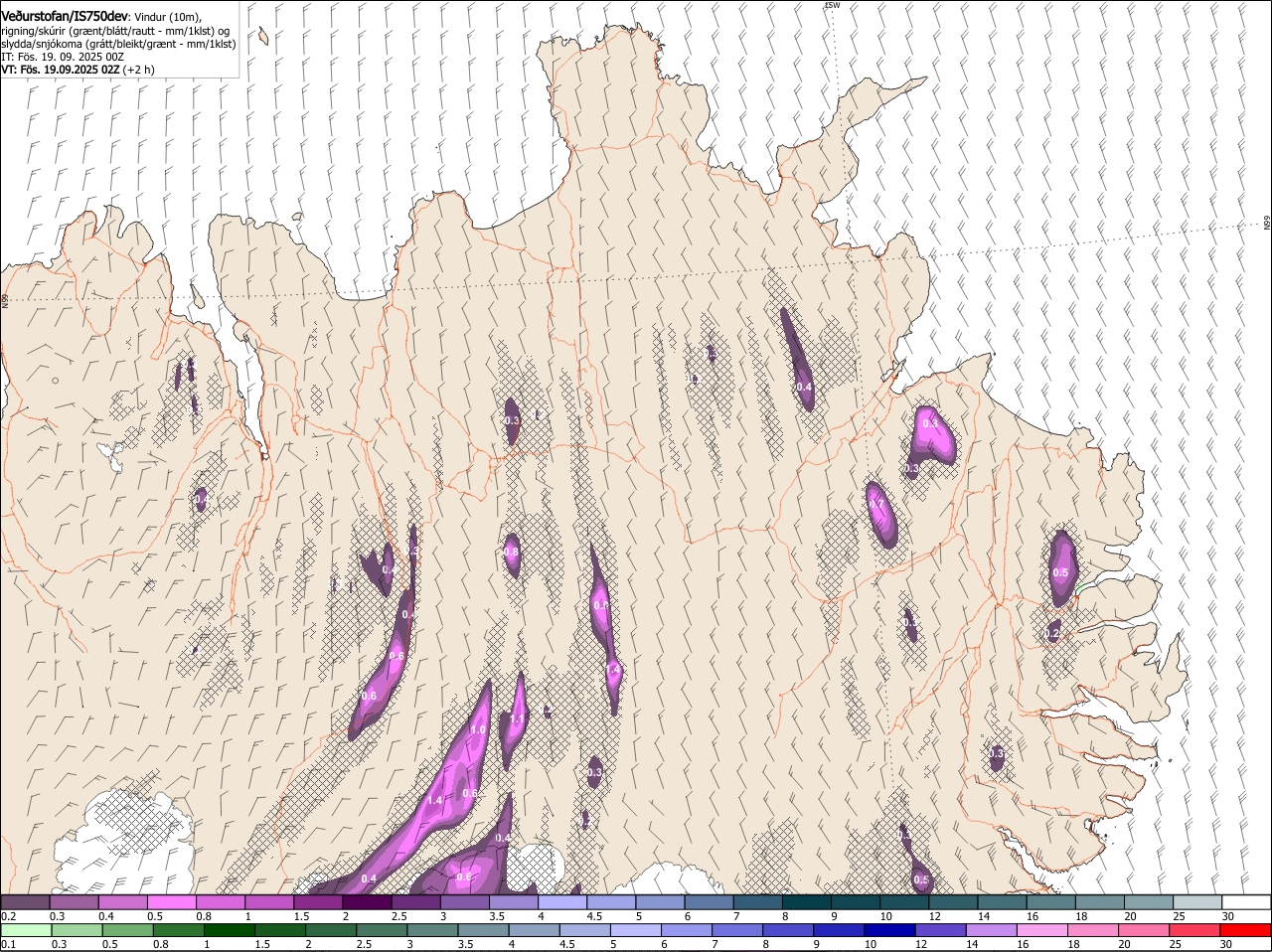1272x952 pixels.
Task: Click the N99 latitude label on the right edge
Action: (x=1267, y=224)
